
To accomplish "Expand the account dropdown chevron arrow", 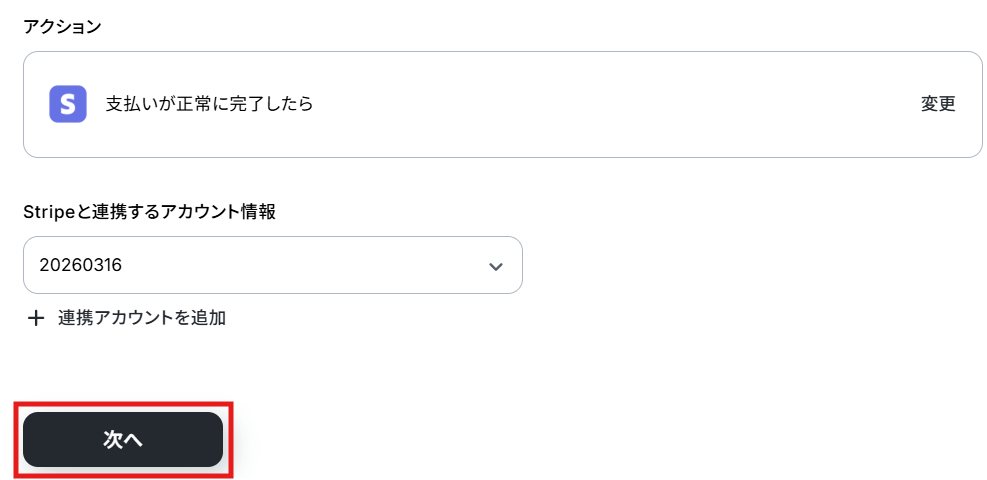I will [x=495, y=266].
